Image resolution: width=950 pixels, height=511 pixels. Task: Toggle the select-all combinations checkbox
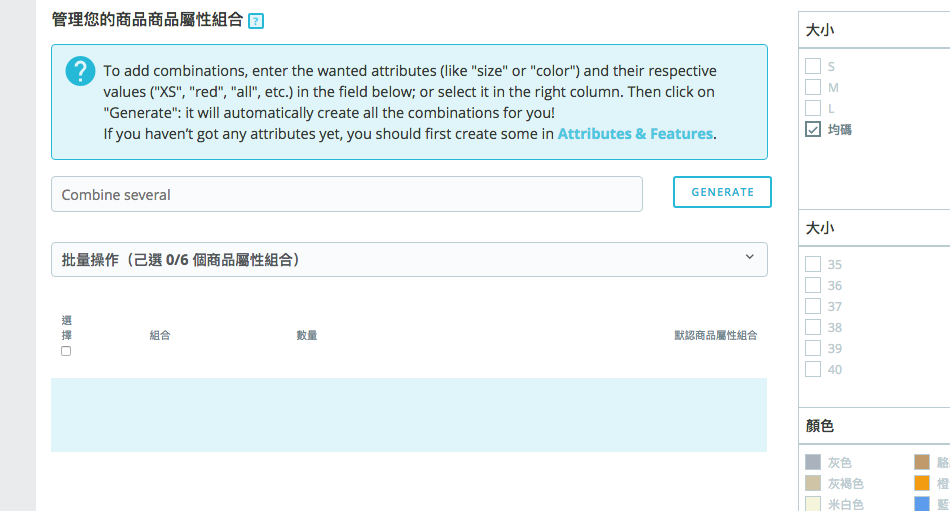66,351
